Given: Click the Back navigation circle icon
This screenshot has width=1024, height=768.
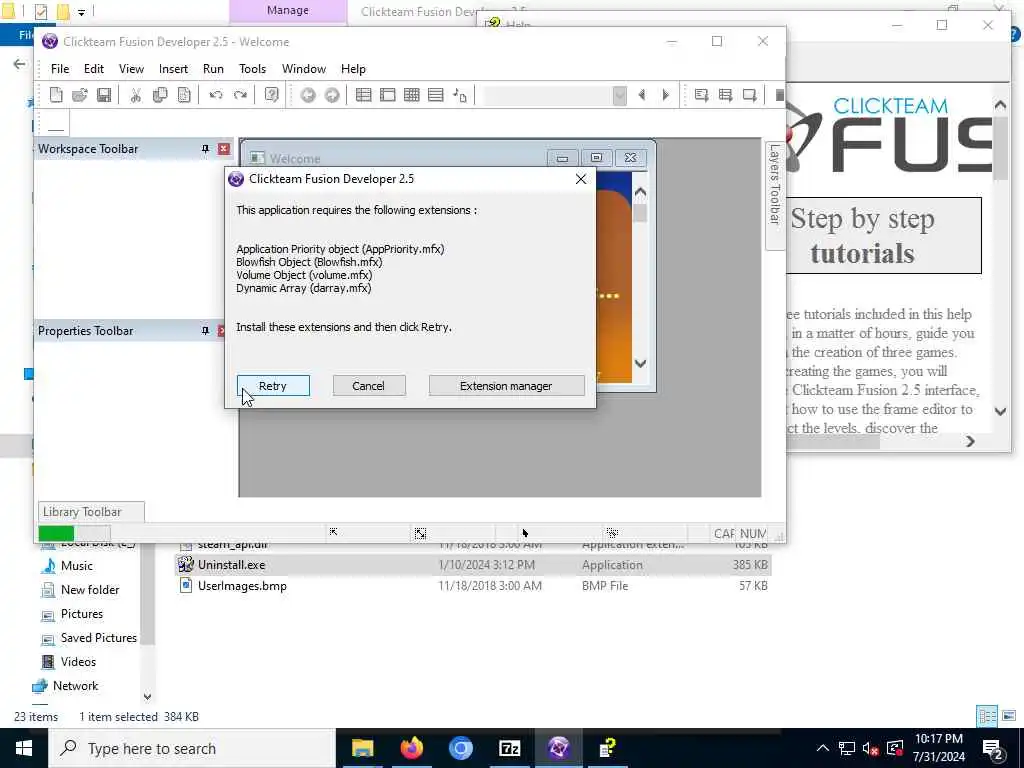Looking at the screenshot, I should click(x=308, y=95).
